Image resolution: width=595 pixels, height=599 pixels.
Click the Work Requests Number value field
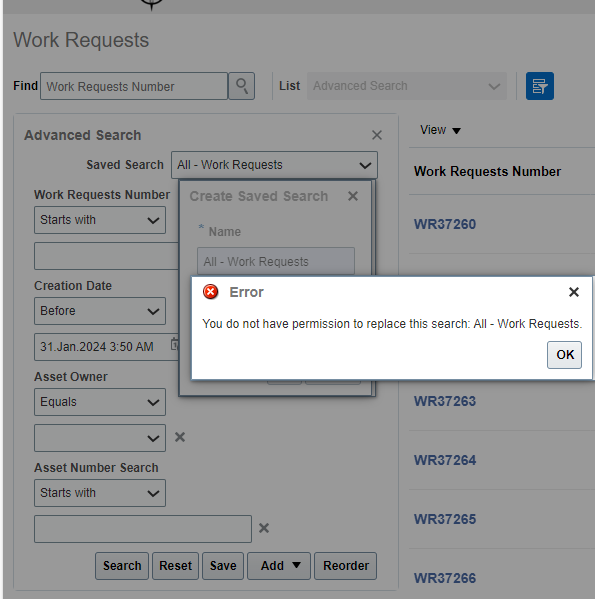click(106, 256)
